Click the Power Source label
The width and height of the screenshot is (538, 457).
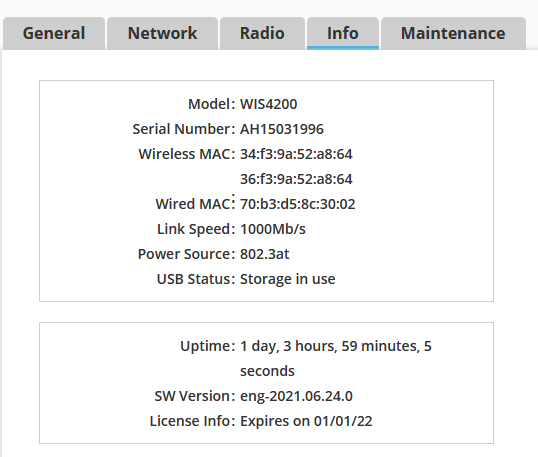(x=186, y=254)
